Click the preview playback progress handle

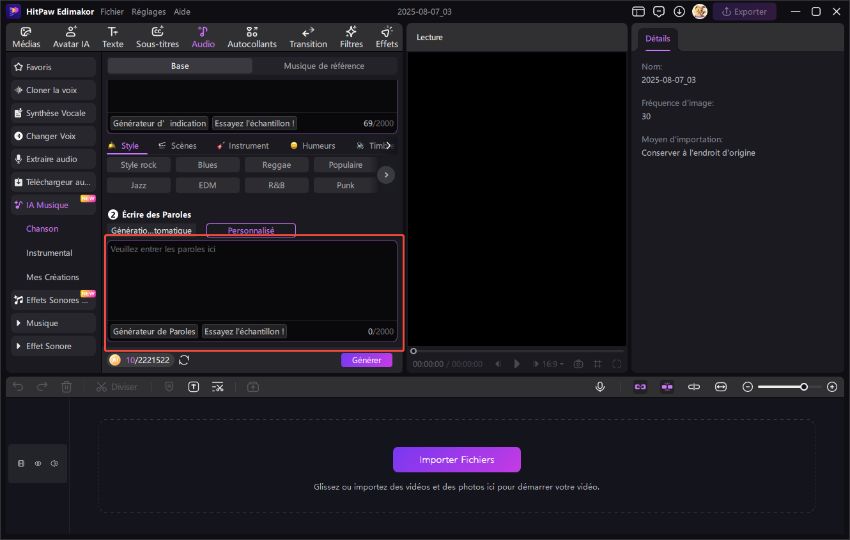click(414, 351)
